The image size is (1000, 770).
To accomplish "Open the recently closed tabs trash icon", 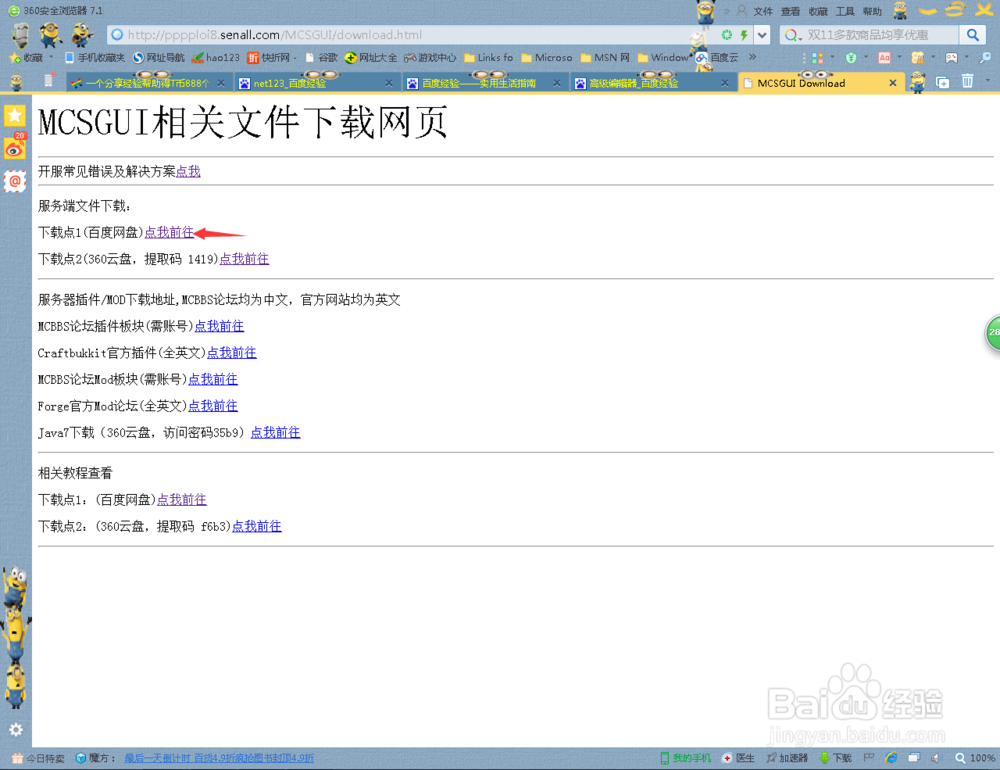I will [x=967, y=79].
